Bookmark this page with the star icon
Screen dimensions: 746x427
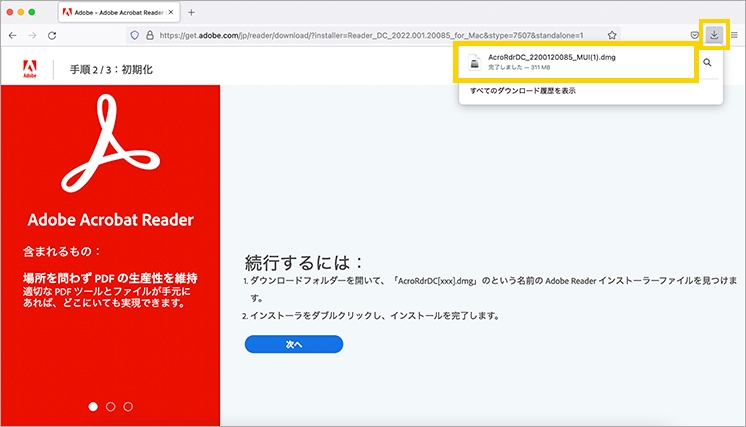[612, 35]
